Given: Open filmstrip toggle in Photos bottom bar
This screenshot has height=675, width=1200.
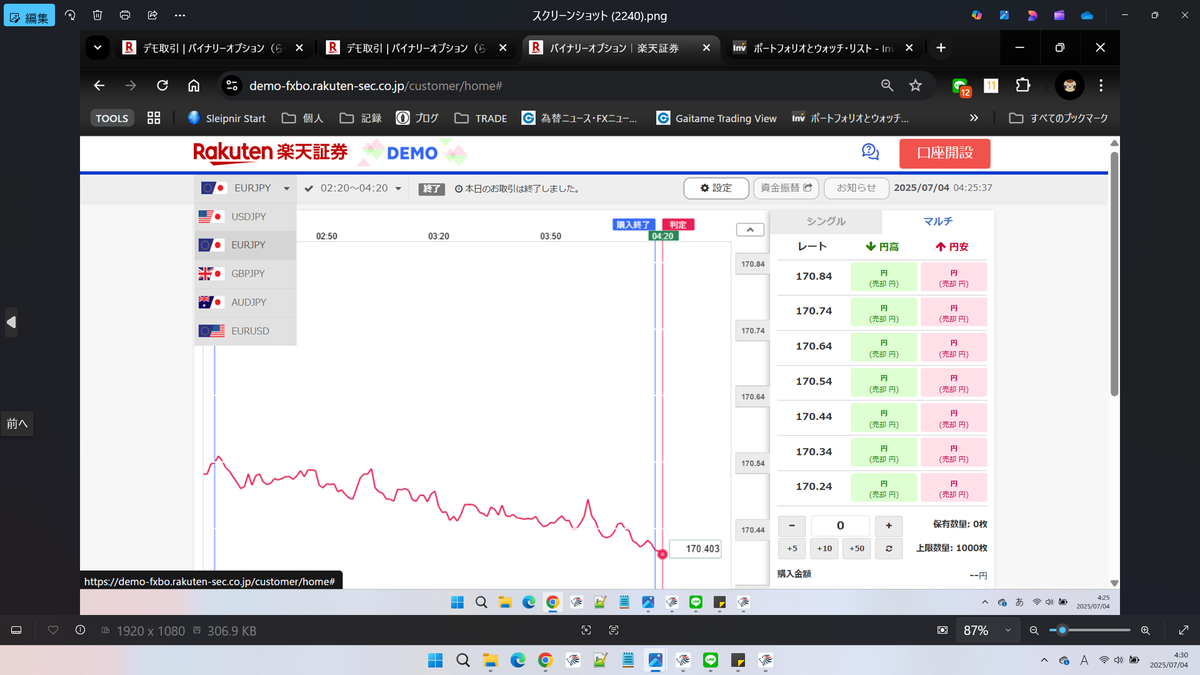Looking at the screenshot, I should 16,630.
